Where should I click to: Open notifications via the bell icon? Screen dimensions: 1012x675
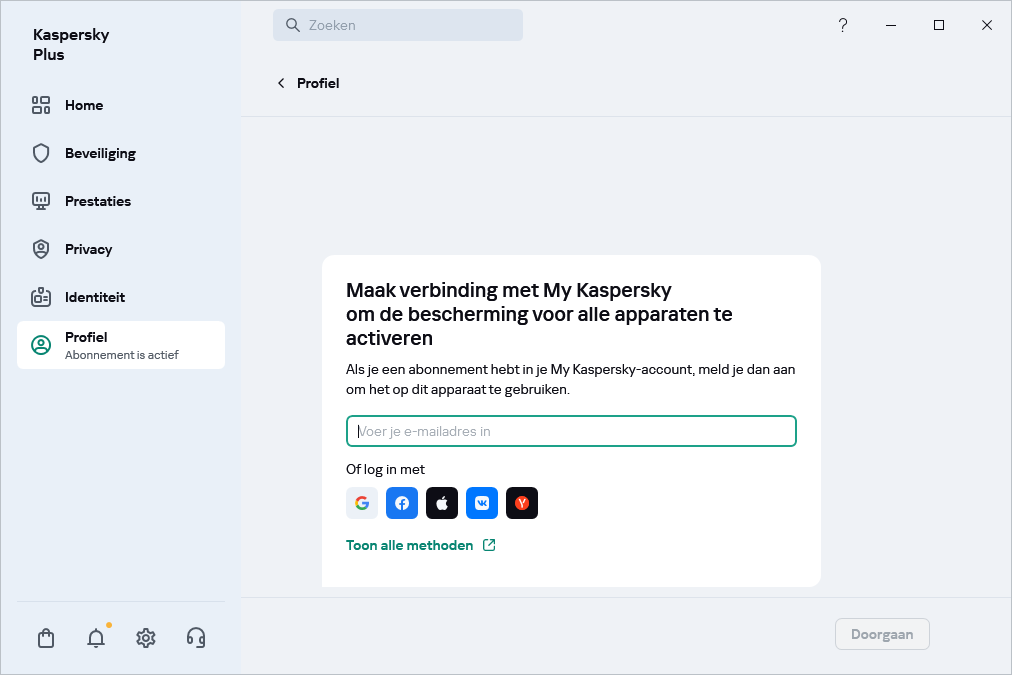pos(95,637)
